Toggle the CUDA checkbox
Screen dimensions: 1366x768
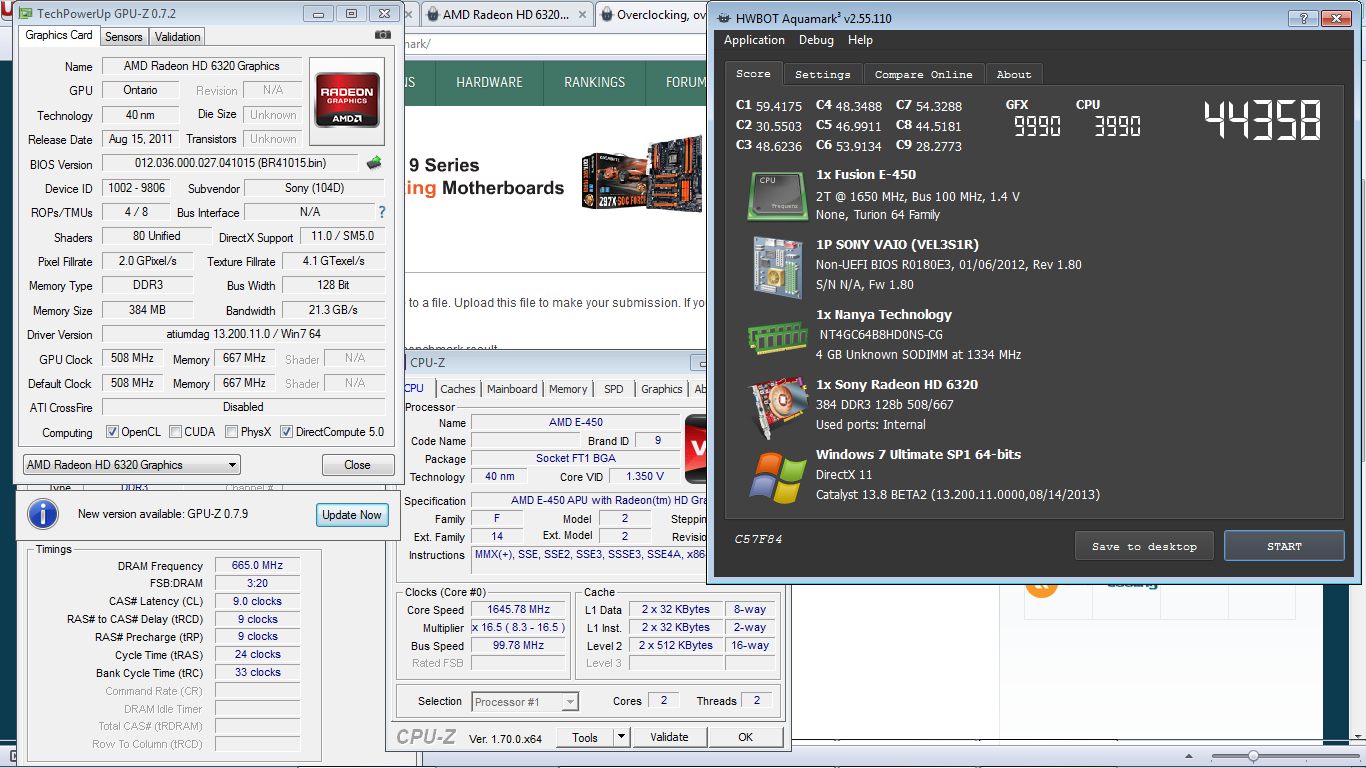175,432
